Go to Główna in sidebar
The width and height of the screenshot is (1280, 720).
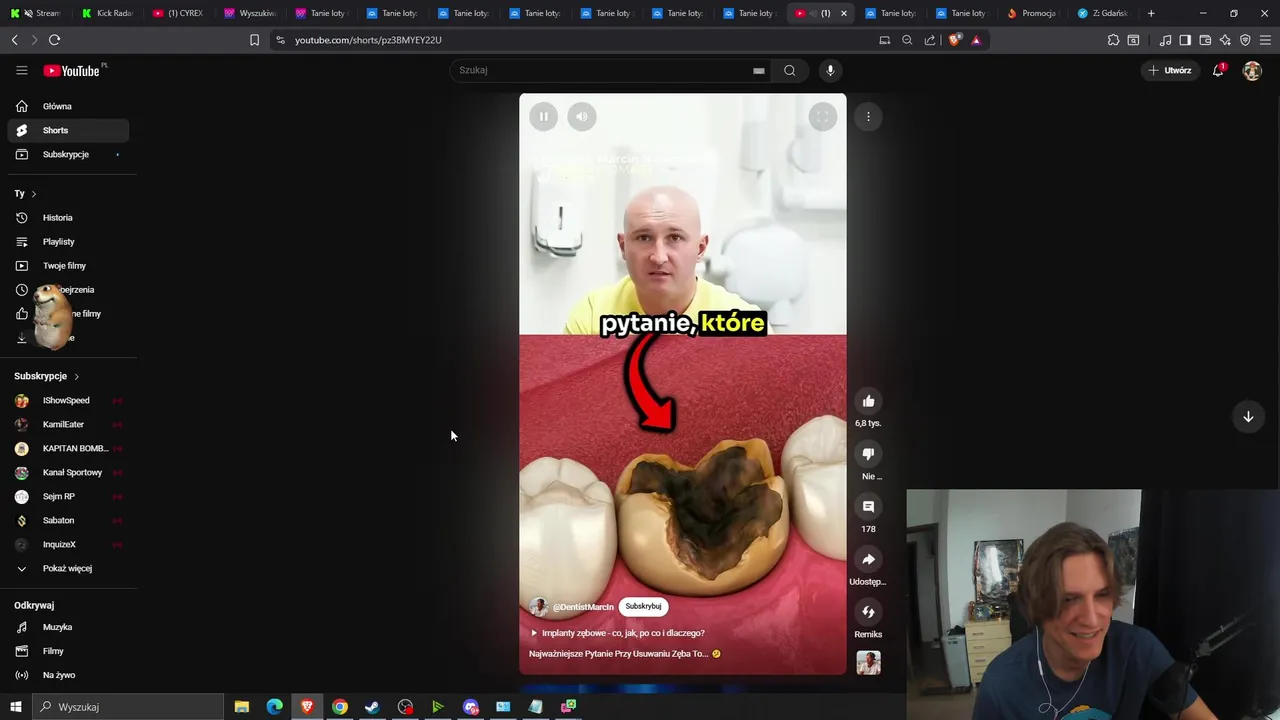pyautogui.click(x=68, y=106)
